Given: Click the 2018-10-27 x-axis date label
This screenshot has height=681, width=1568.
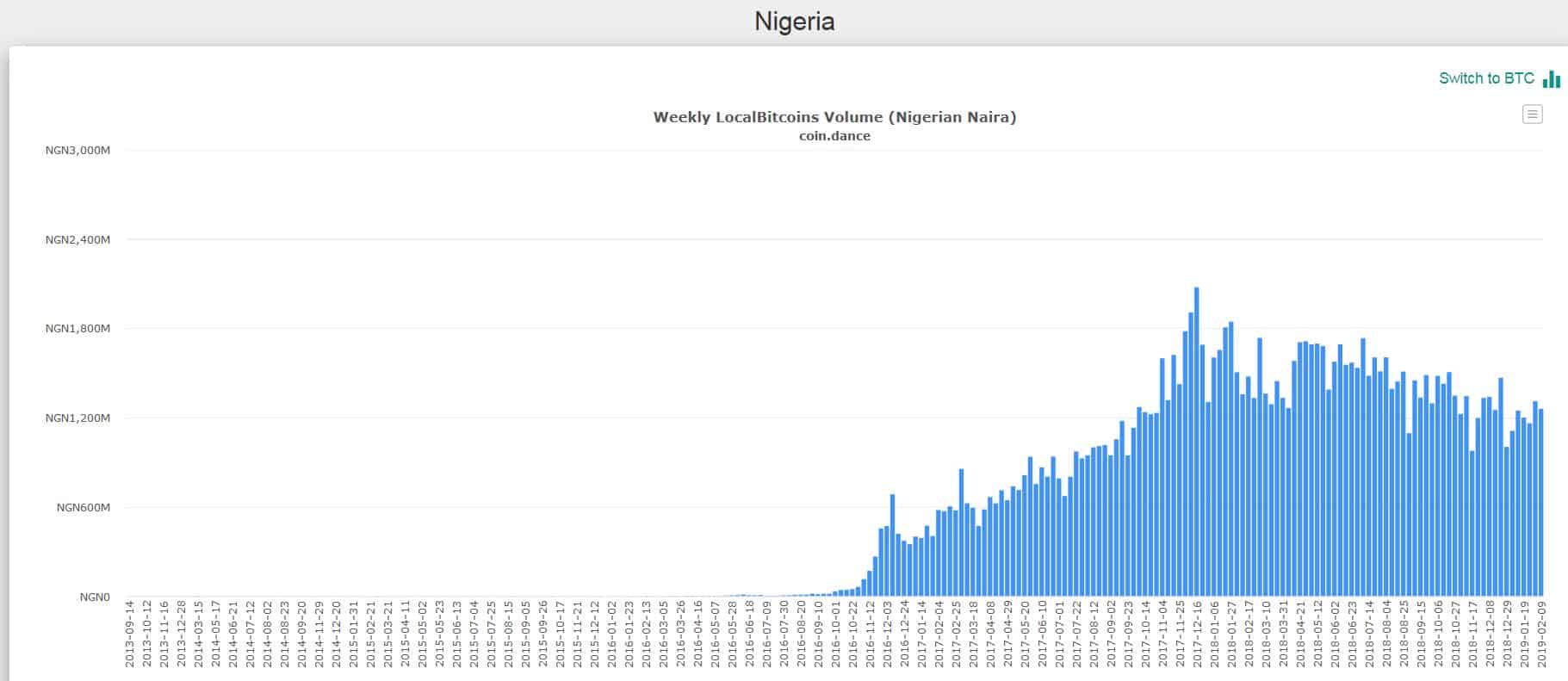Looking at the screenshot, I should coord(1455,634).
